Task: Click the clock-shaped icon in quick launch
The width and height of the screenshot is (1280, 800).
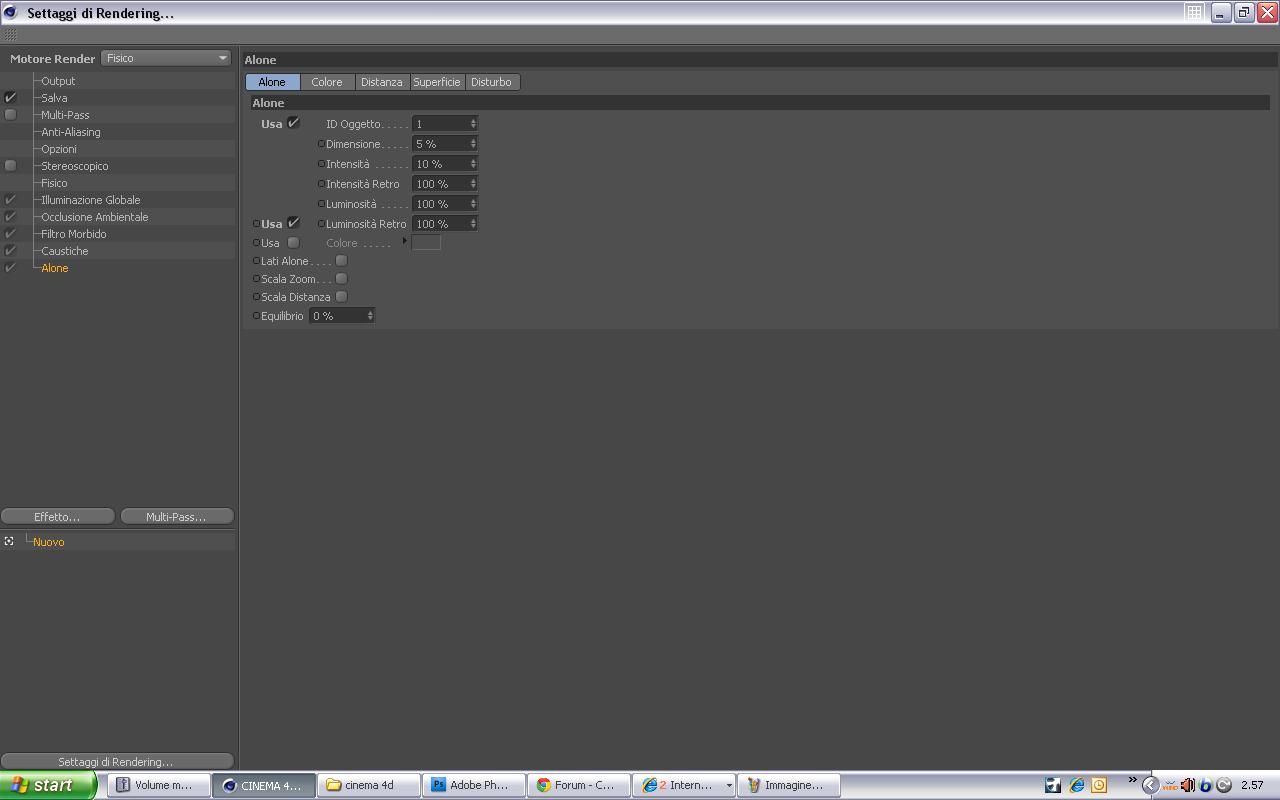Action: (x=1099, y=785)
